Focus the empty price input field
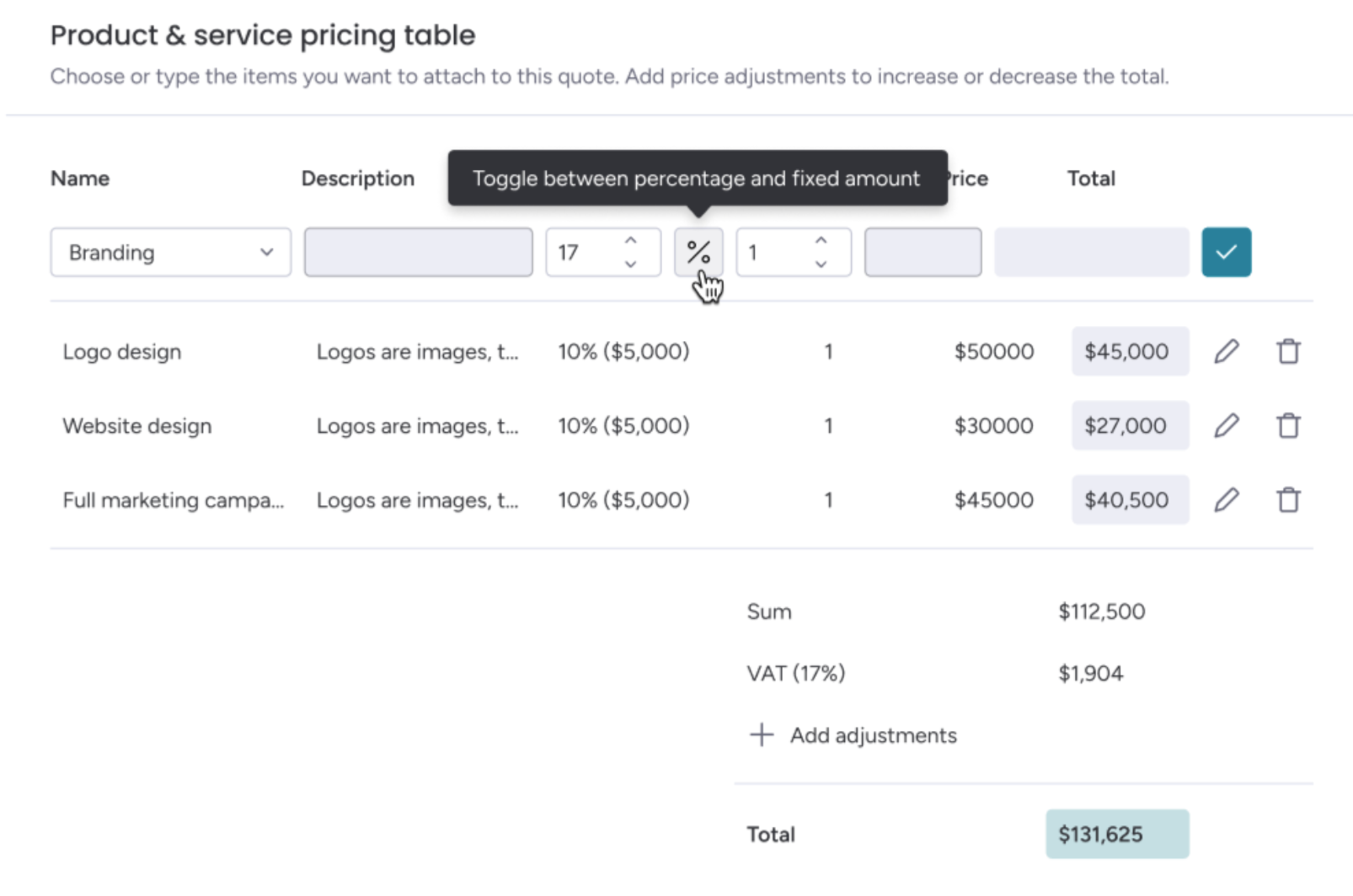1353x896 pixels. [922, 252]
